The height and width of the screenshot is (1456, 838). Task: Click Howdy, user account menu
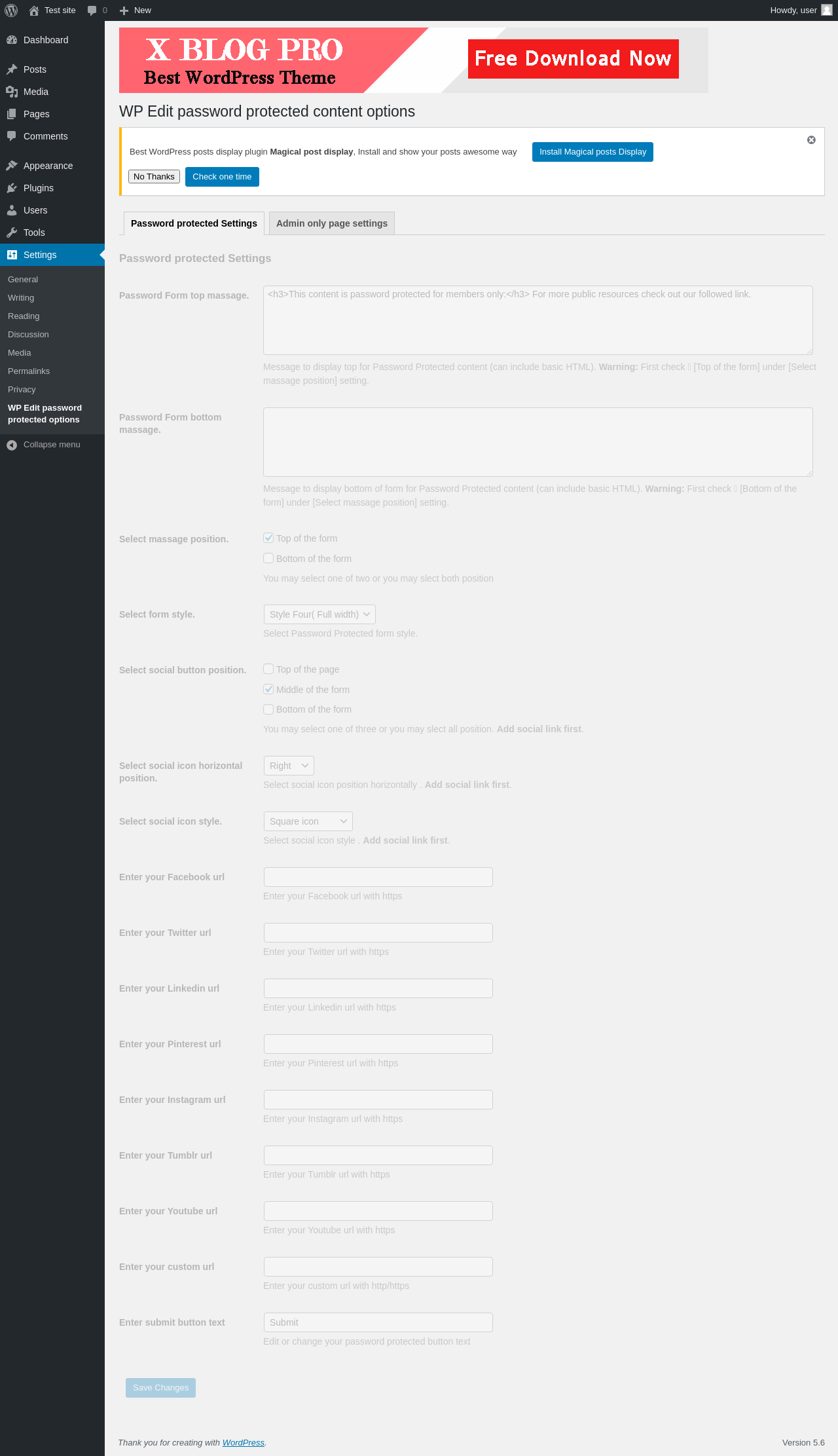[801, 10]
